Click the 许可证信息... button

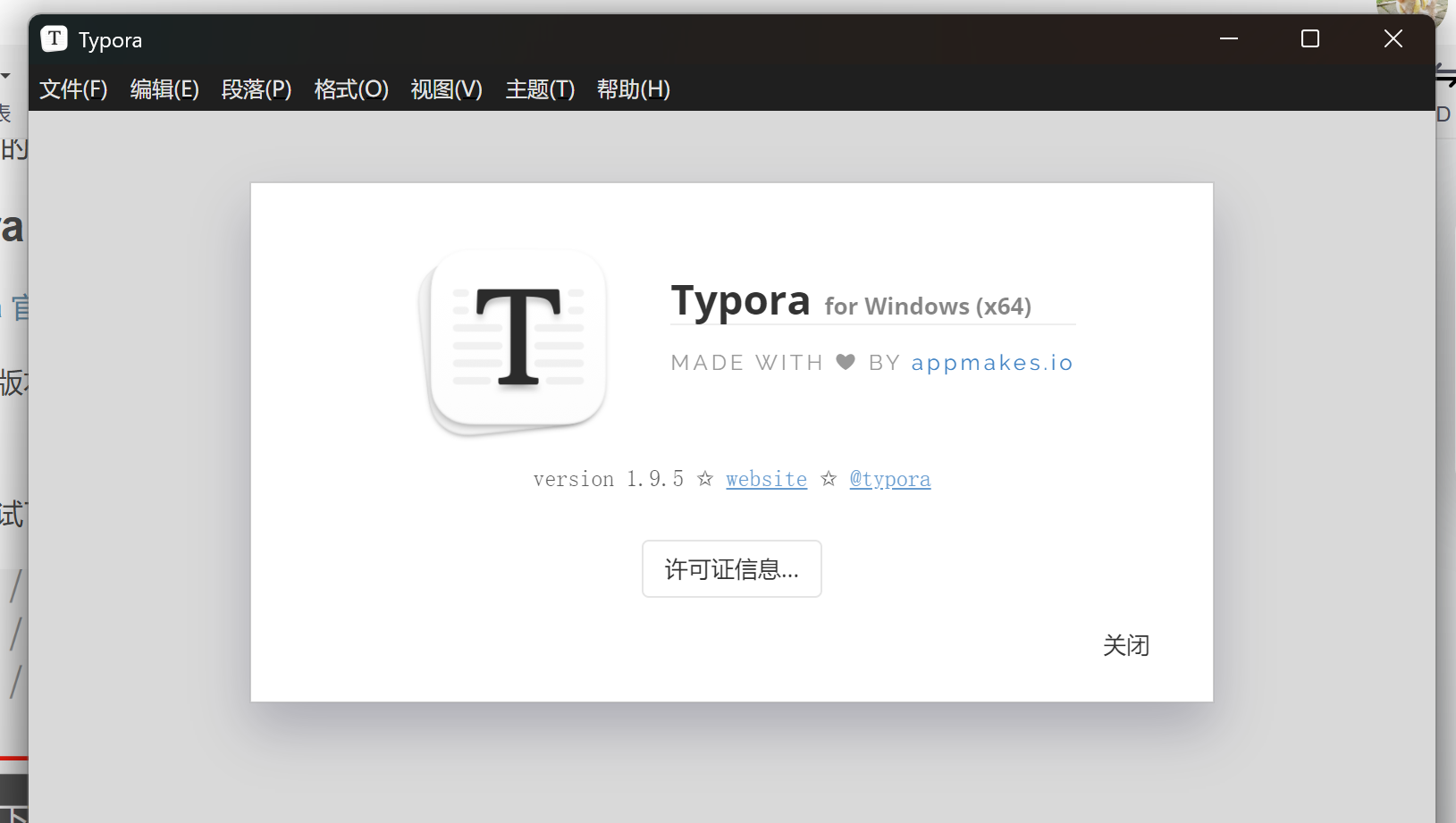click(x=732, y=568)
